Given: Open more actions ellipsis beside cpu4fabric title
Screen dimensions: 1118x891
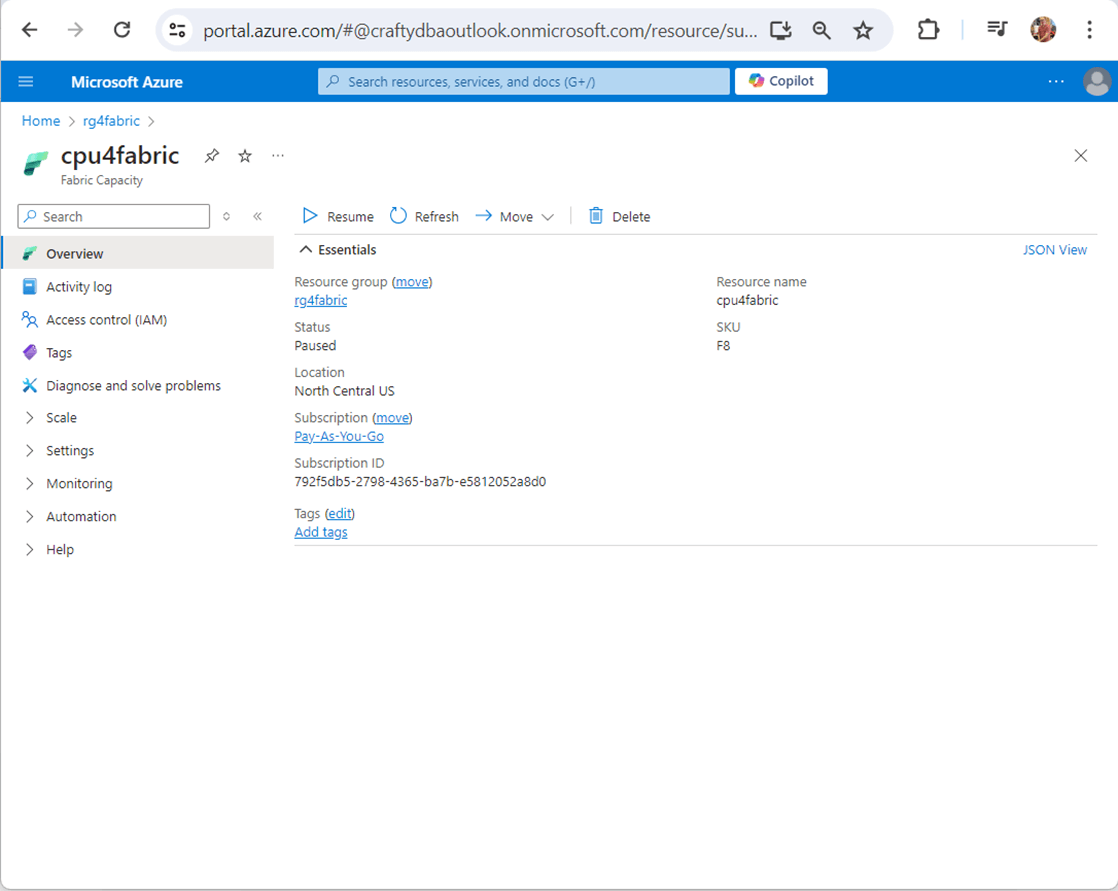Looking at the screenshot, I should pos(277,155).
